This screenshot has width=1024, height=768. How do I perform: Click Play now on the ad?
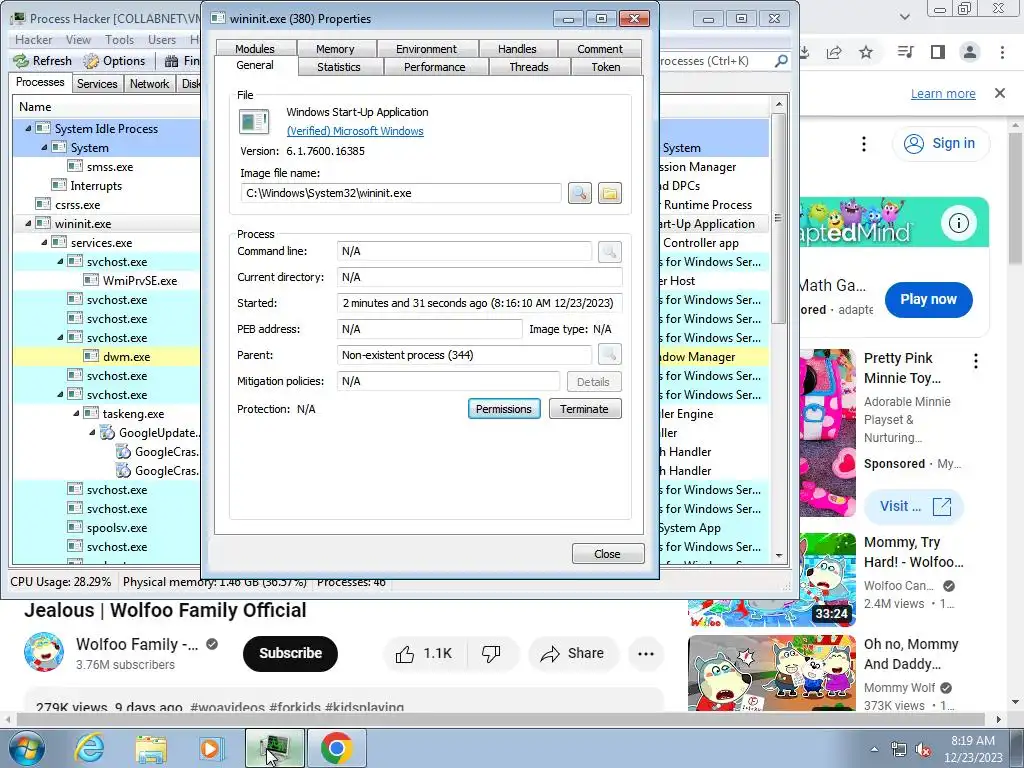tap(928, 300)
